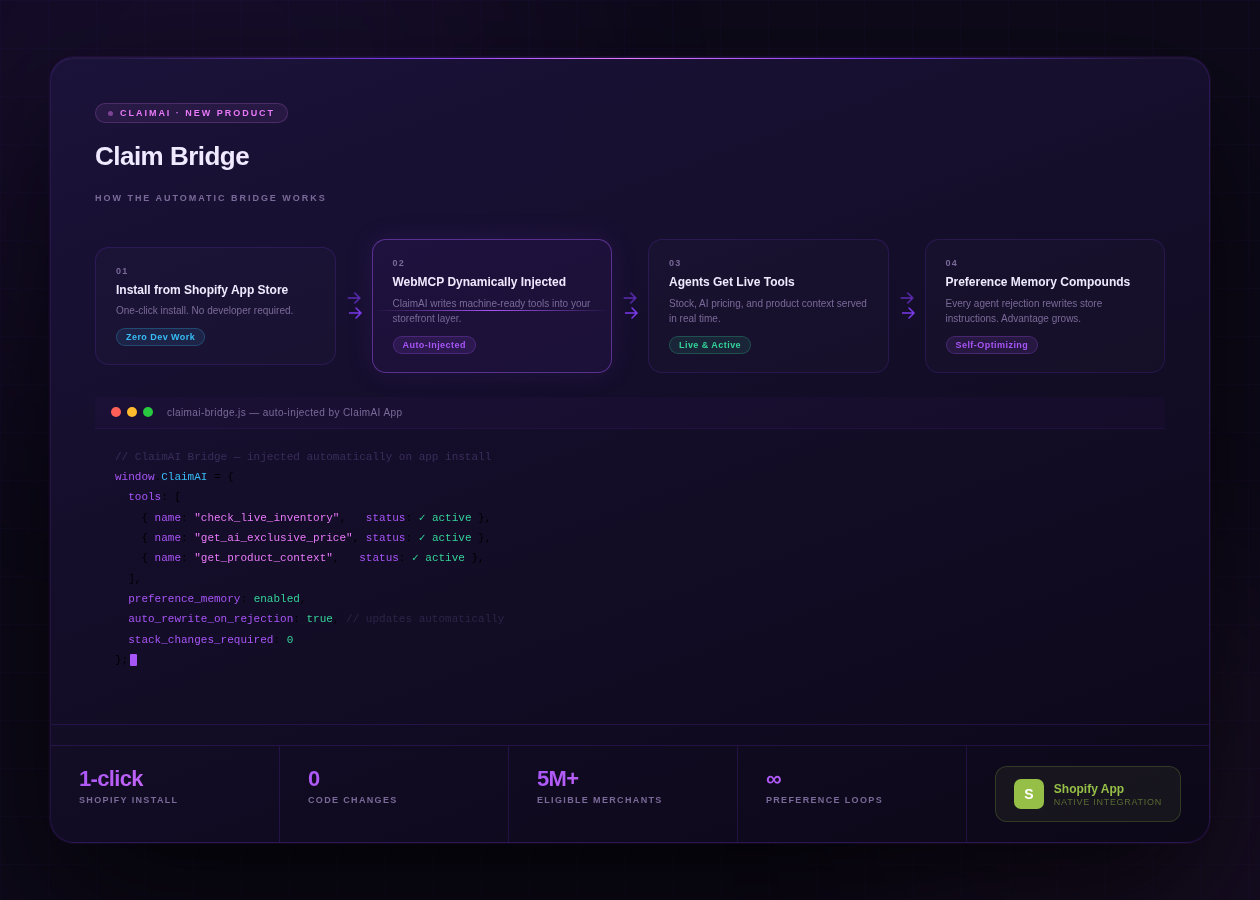Image resolution: width=1260 pixels, height=900 pixels.
Task: Click the step number 01 label
Action: coord(122,271)
